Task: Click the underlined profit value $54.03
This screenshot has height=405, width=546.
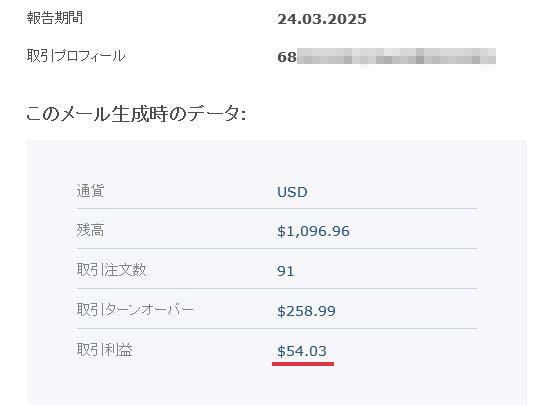Action: 302,351
